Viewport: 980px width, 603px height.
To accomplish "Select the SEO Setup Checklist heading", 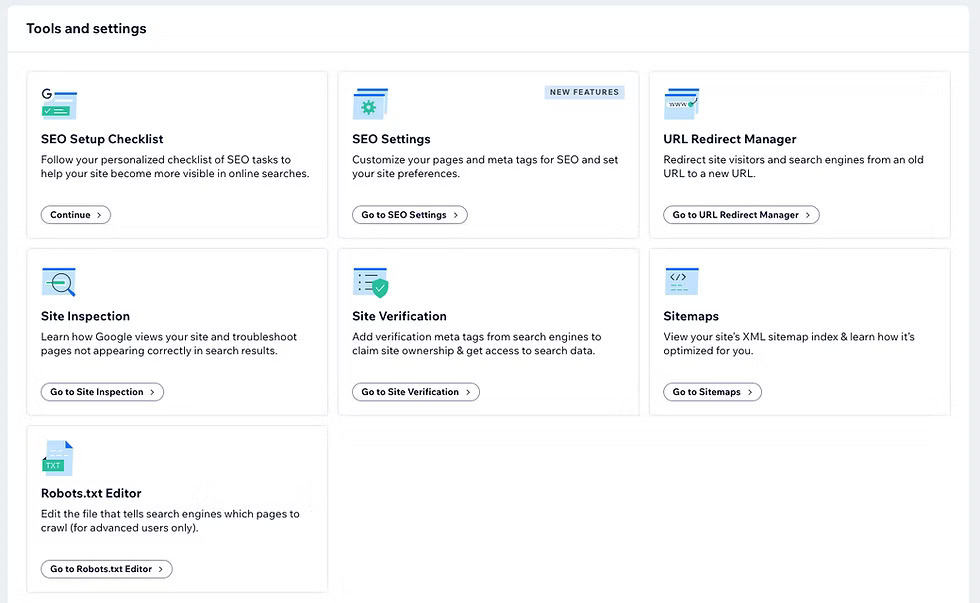I will pyautogui.click(x=102, y=139).
